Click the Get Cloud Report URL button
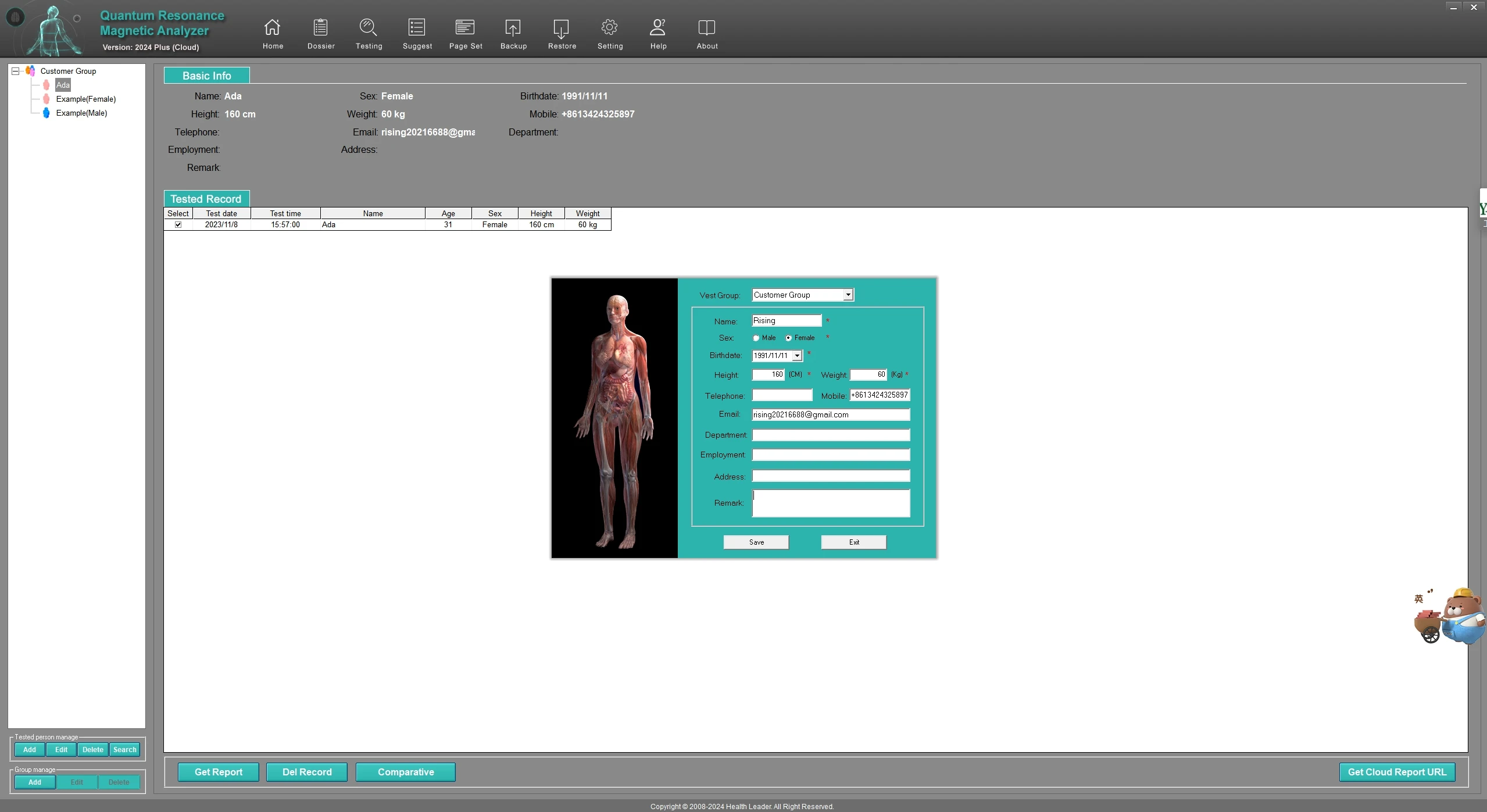 pos(1396,772)
